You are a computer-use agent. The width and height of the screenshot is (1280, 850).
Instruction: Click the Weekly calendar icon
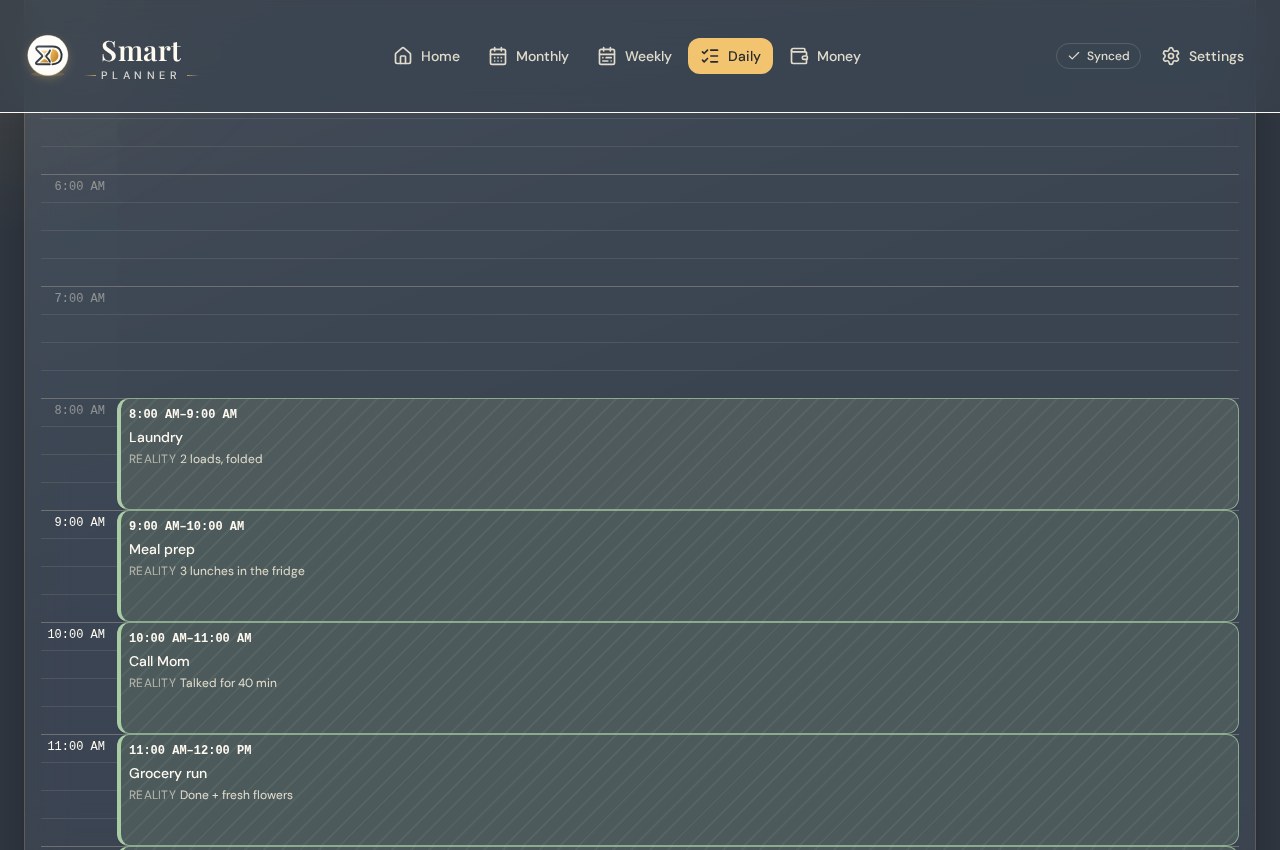pos(607,56)
